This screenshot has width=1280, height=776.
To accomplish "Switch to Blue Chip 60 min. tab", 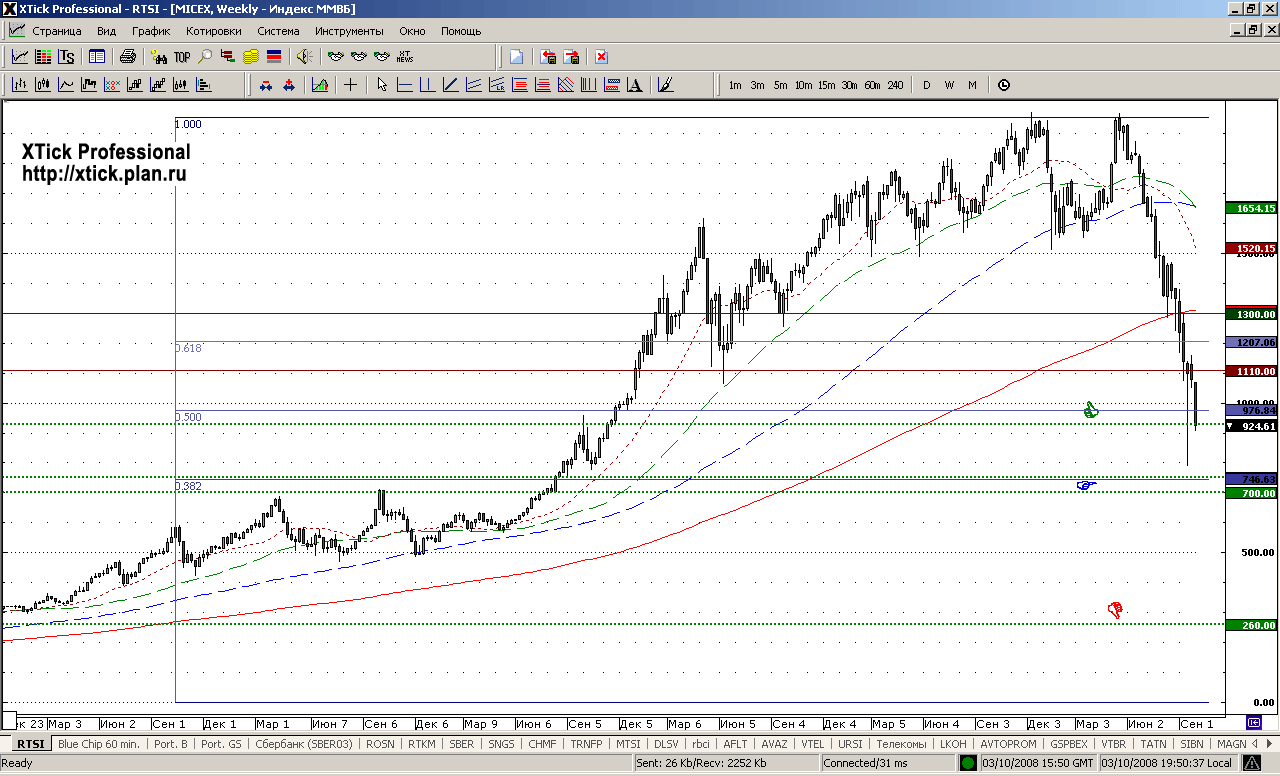I will point(99,744).
